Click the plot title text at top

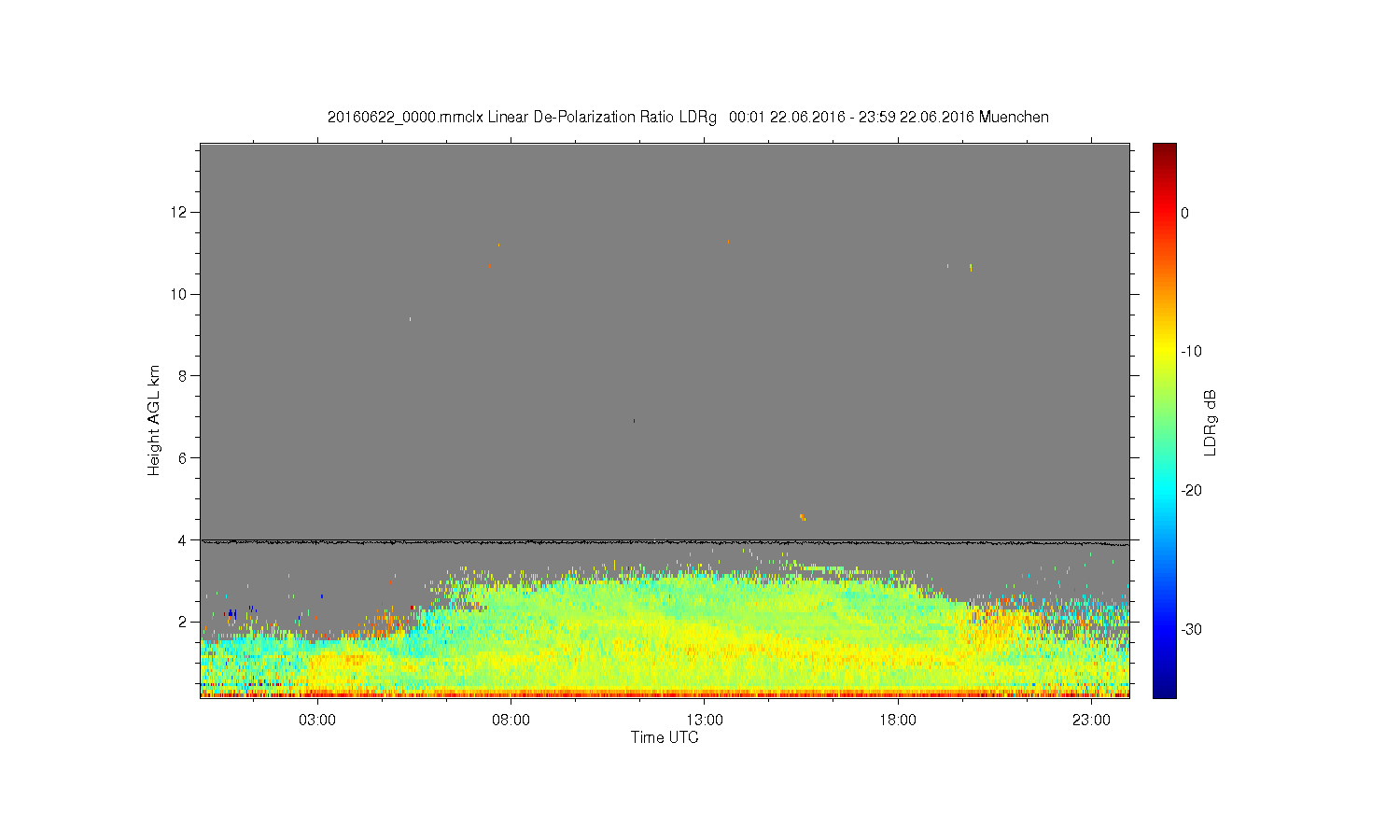[x=688, y=118]
